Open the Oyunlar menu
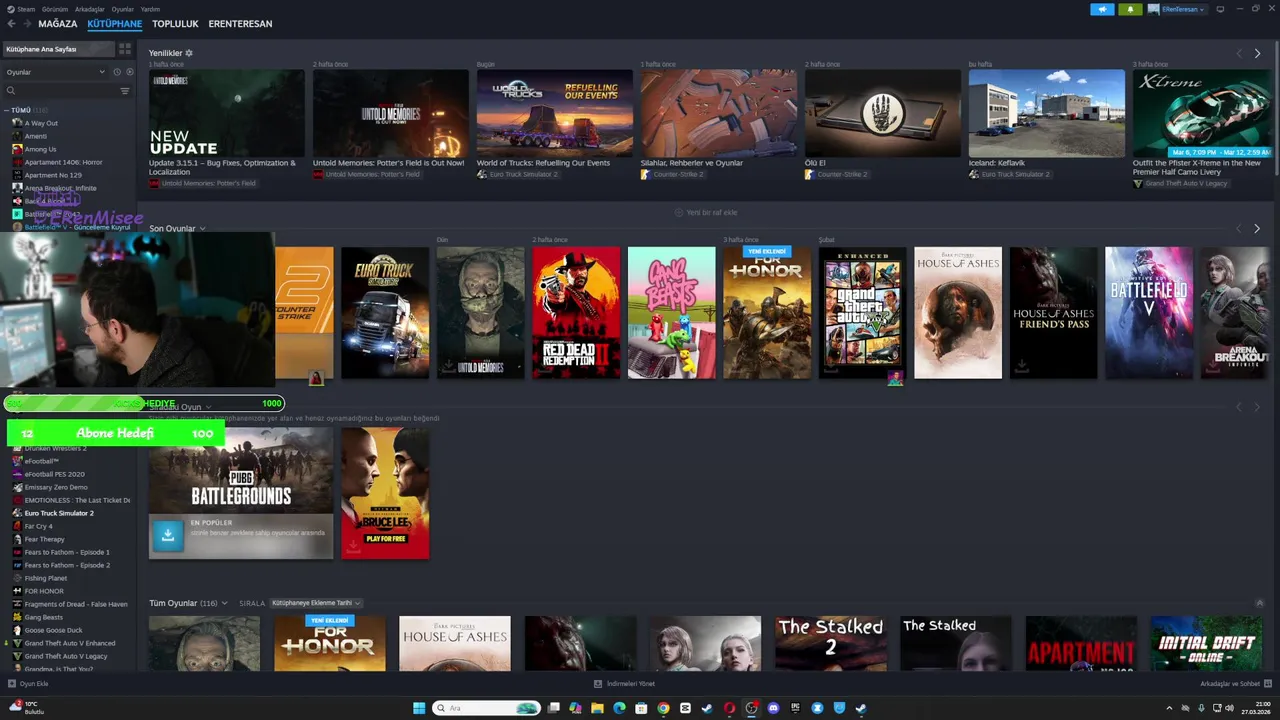1280x720 pixels. click(x=122, y=9)
